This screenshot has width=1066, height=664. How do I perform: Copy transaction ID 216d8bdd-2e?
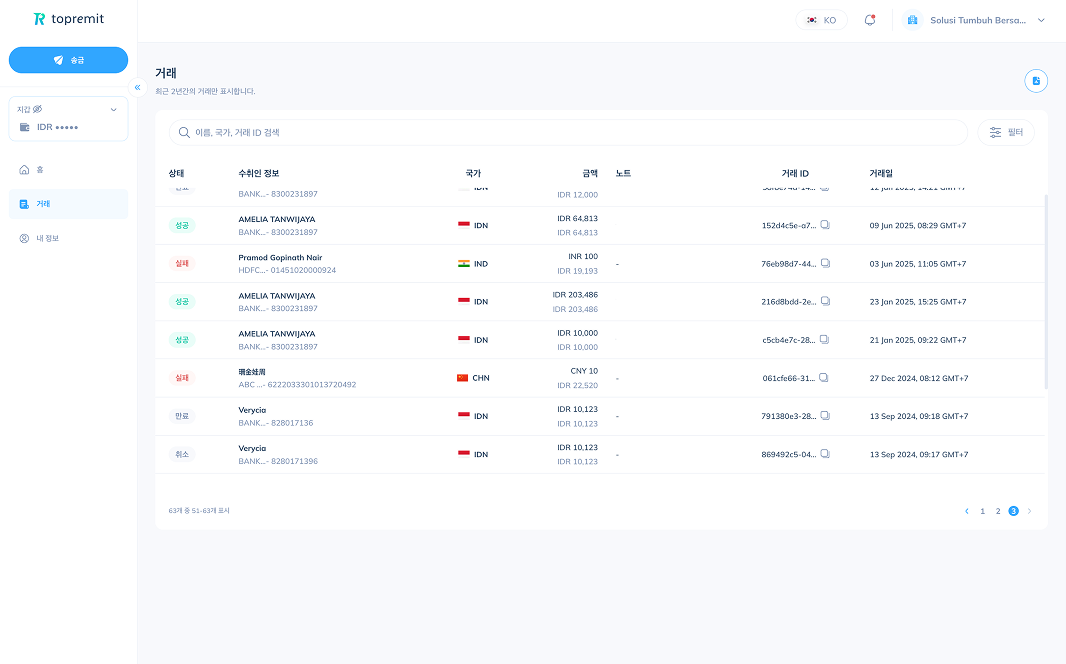point(825,301)
